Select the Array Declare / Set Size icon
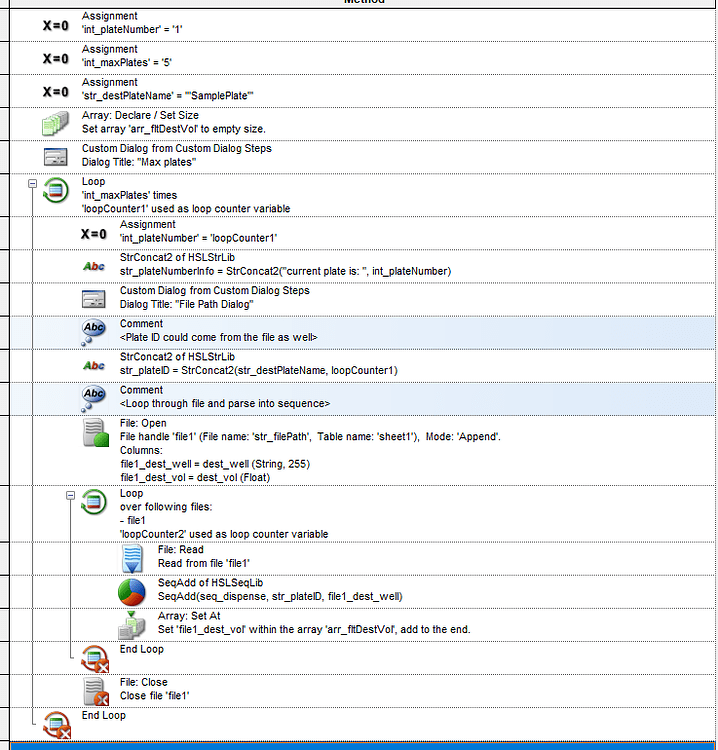 tap(55, 124)
